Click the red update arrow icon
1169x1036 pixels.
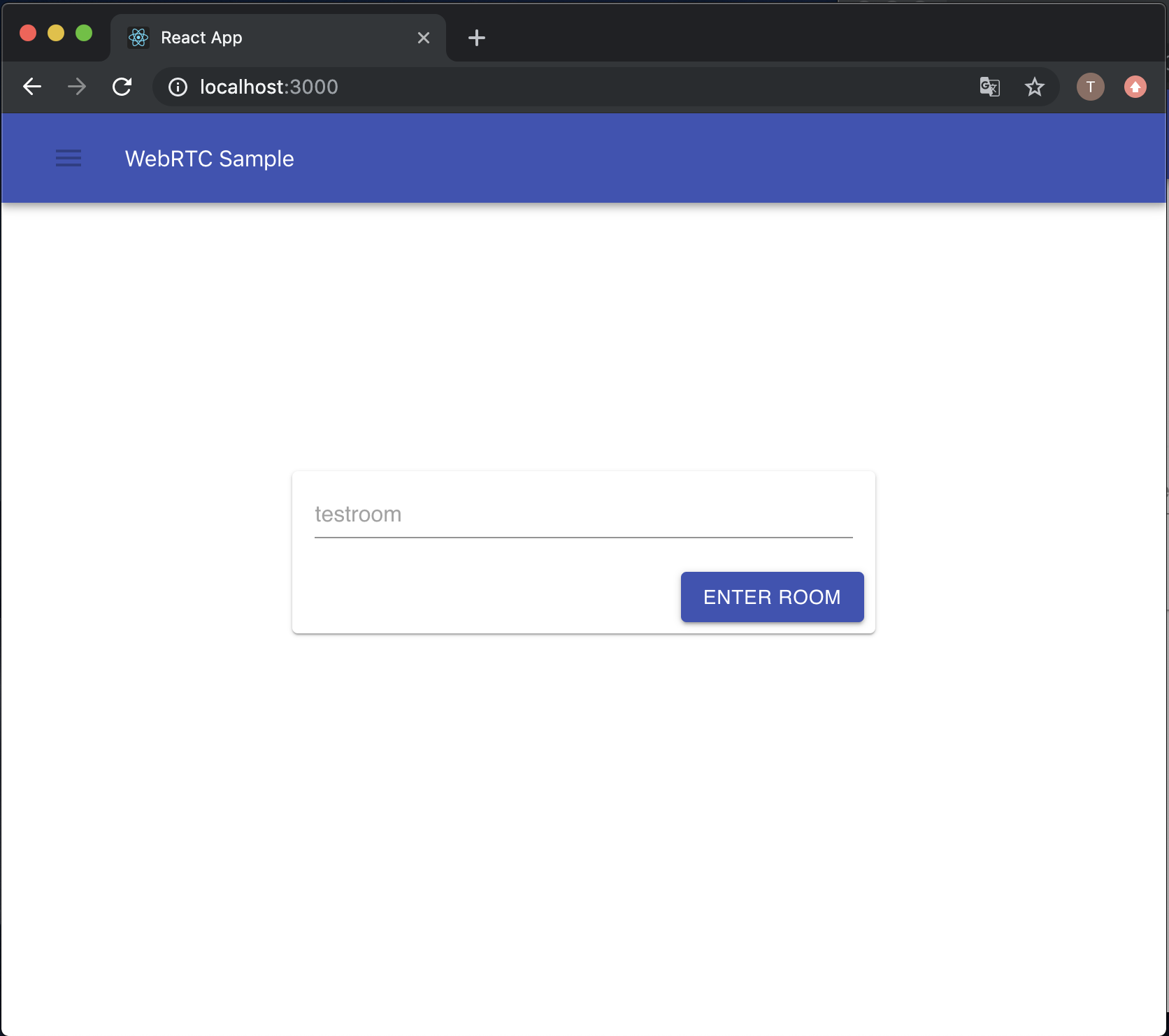(1135, 87)
